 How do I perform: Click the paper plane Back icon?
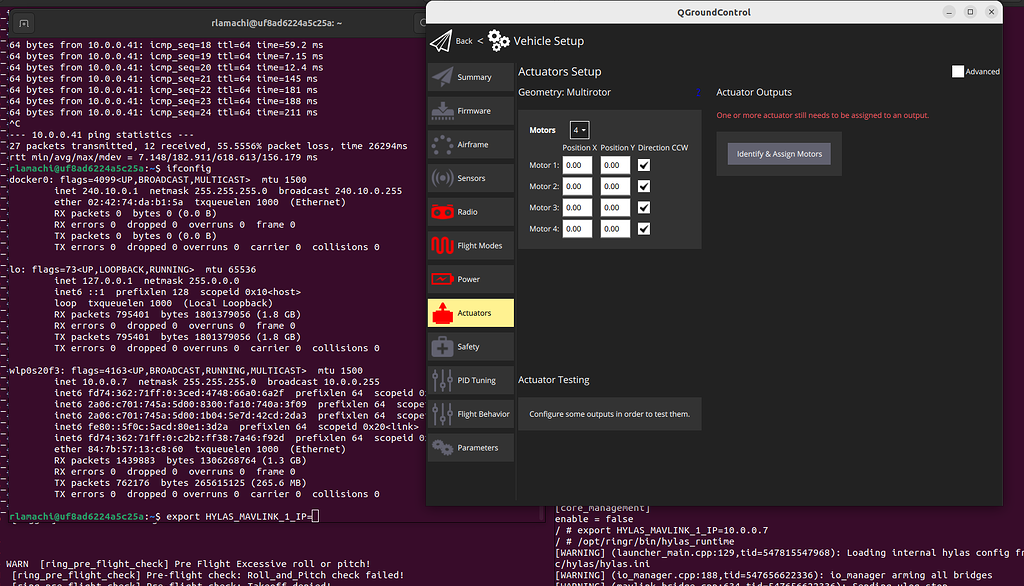pyautogui.click(x=441, y=41)
